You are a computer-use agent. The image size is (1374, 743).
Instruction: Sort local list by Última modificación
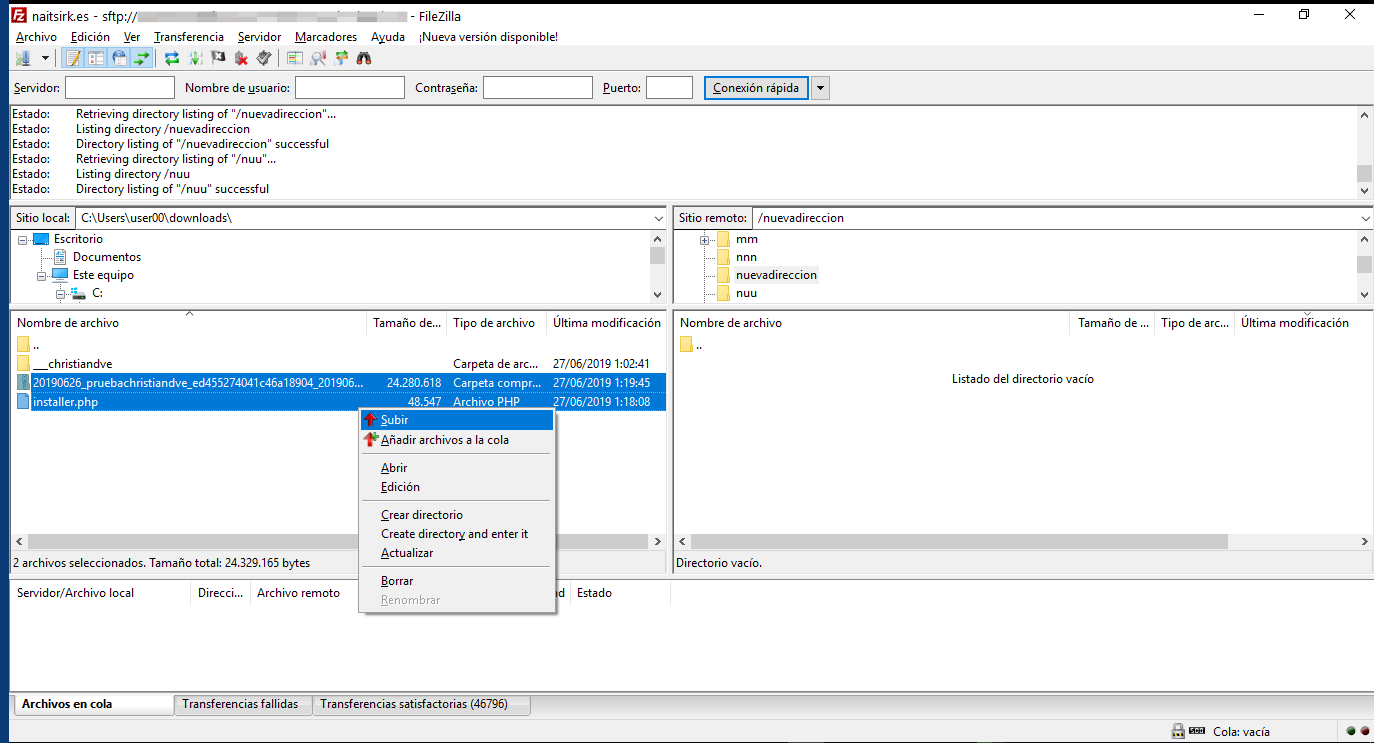(606, 323)
